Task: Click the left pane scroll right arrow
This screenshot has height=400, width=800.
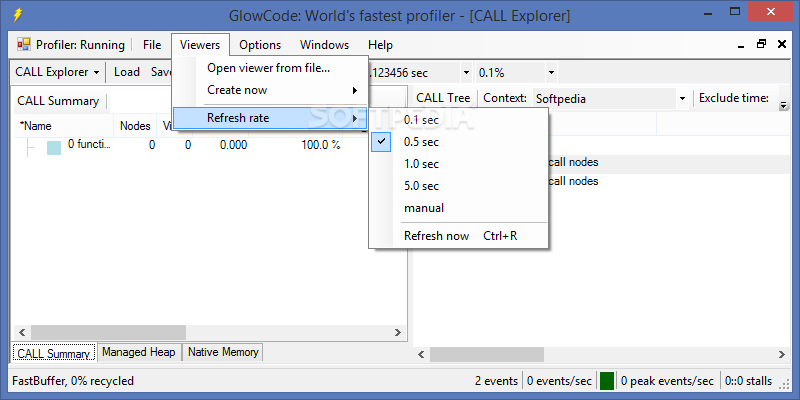Action: tap(398, 333)
